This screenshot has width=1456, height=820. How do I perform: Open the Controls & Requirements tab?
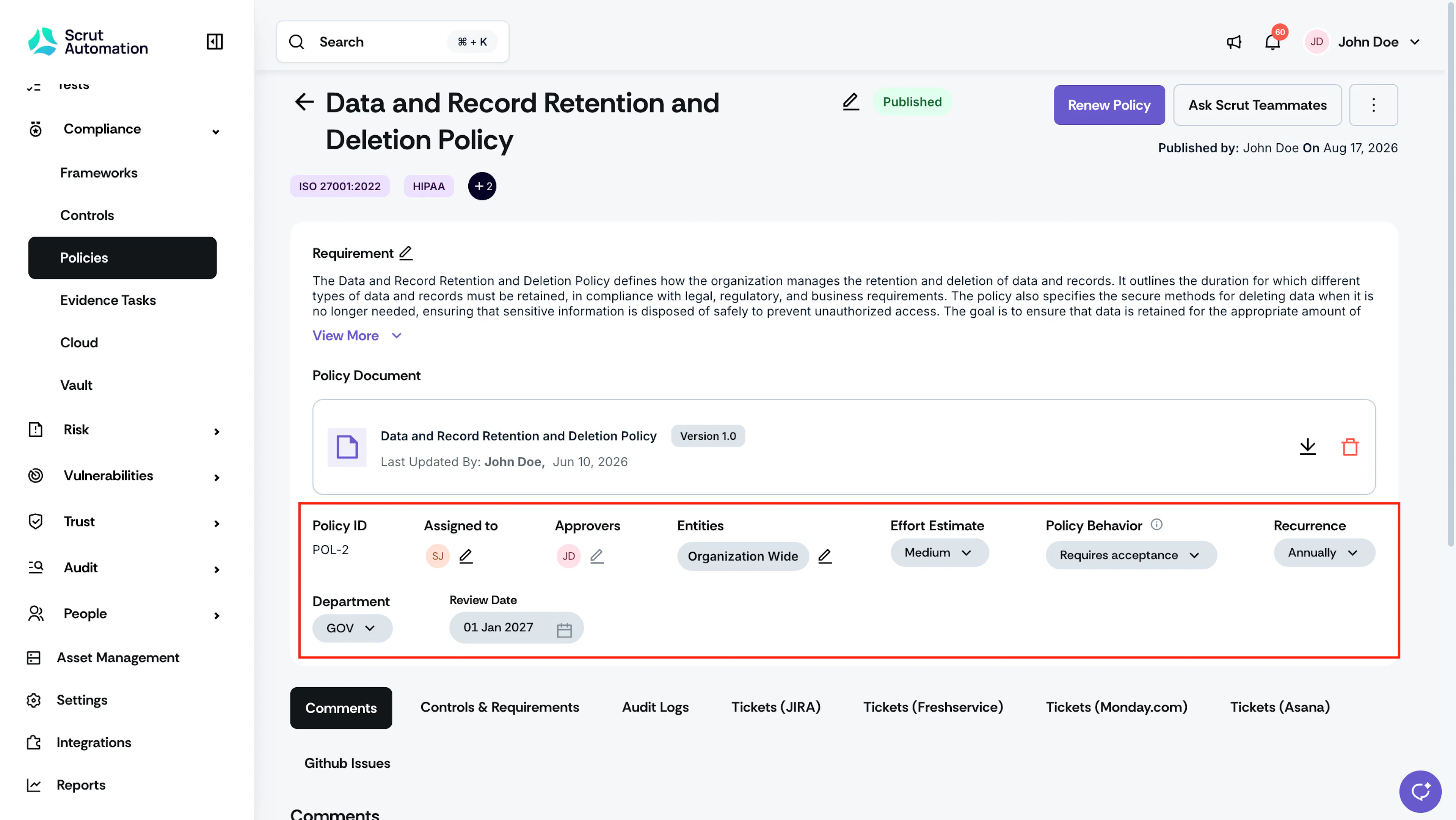[x=500, y=707]
